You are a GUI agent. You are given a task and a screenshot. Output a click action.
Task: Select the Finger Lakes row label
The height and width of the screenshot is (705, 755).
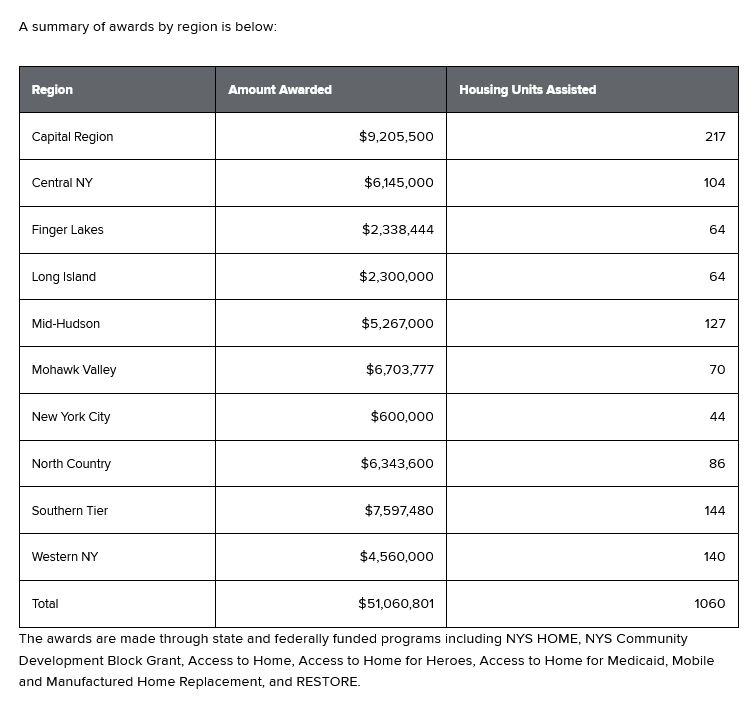click(67, 230)
